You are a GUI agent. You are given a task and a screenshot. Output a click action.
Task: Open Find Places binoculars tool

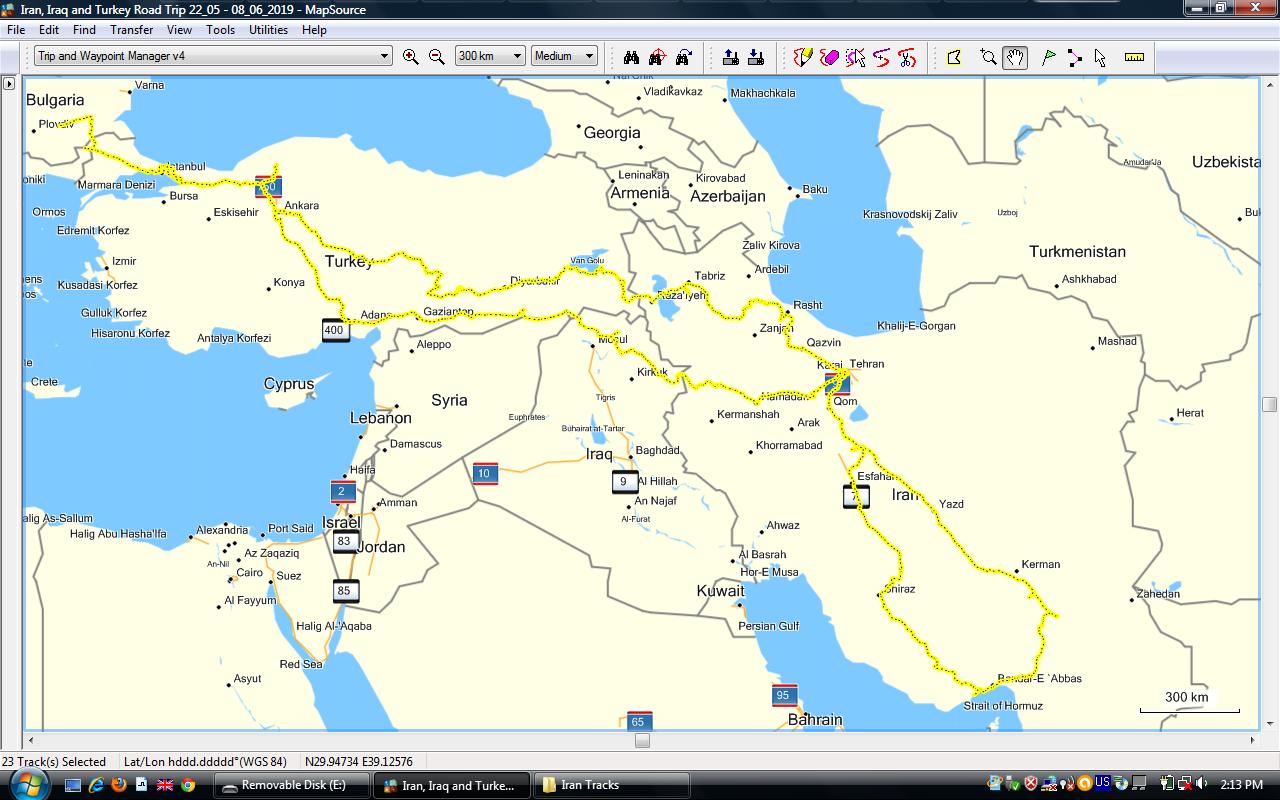tap(631, 57)
